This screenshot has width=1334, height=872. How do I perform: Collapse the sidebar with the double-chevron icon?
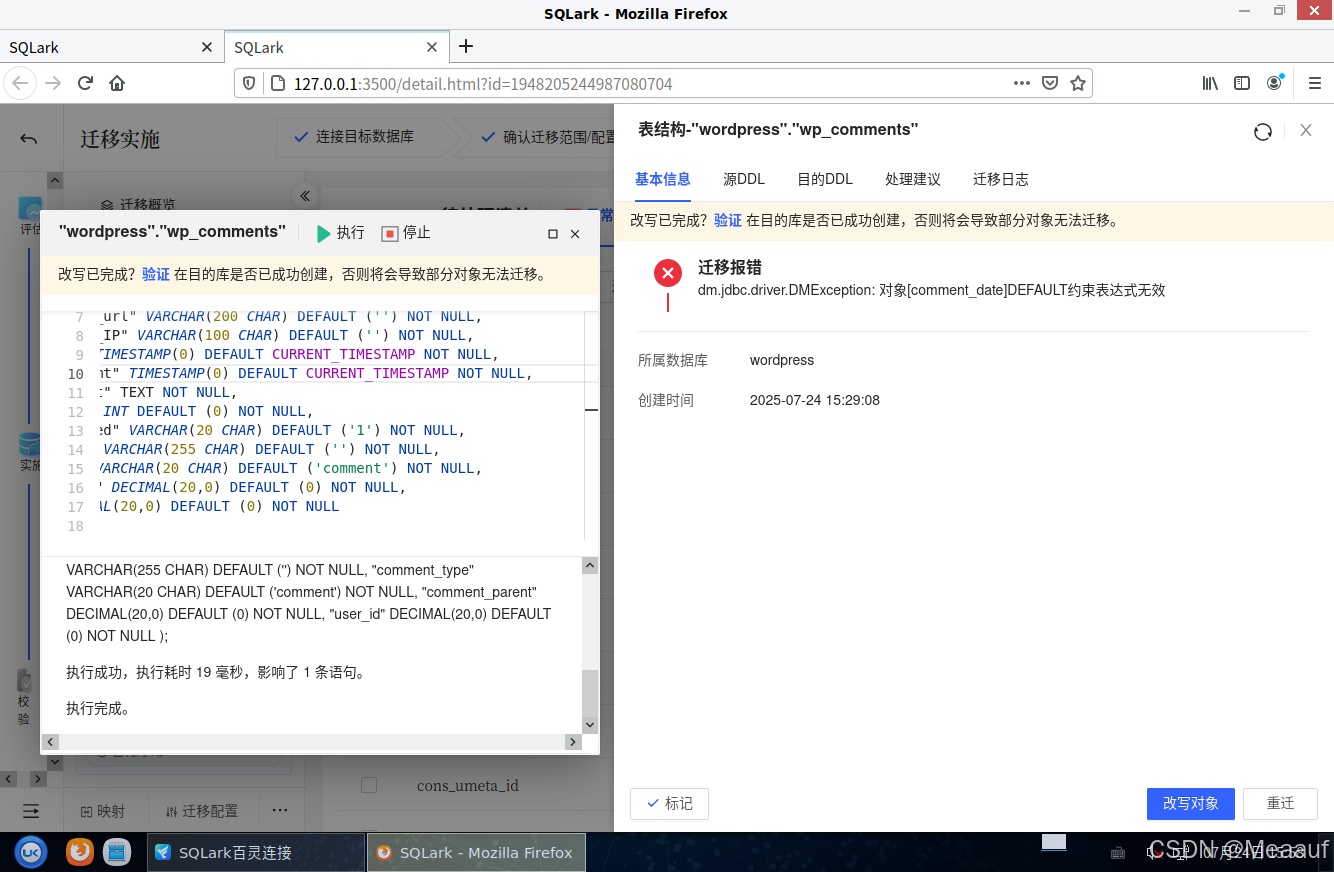pos(305,196)
